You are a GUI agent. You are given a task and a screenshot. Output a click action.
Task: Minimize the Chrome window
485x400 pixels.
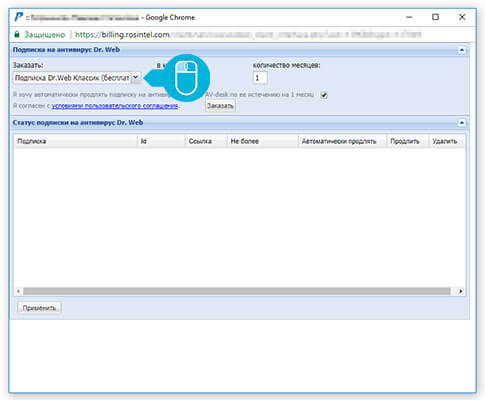coord(409,17)
